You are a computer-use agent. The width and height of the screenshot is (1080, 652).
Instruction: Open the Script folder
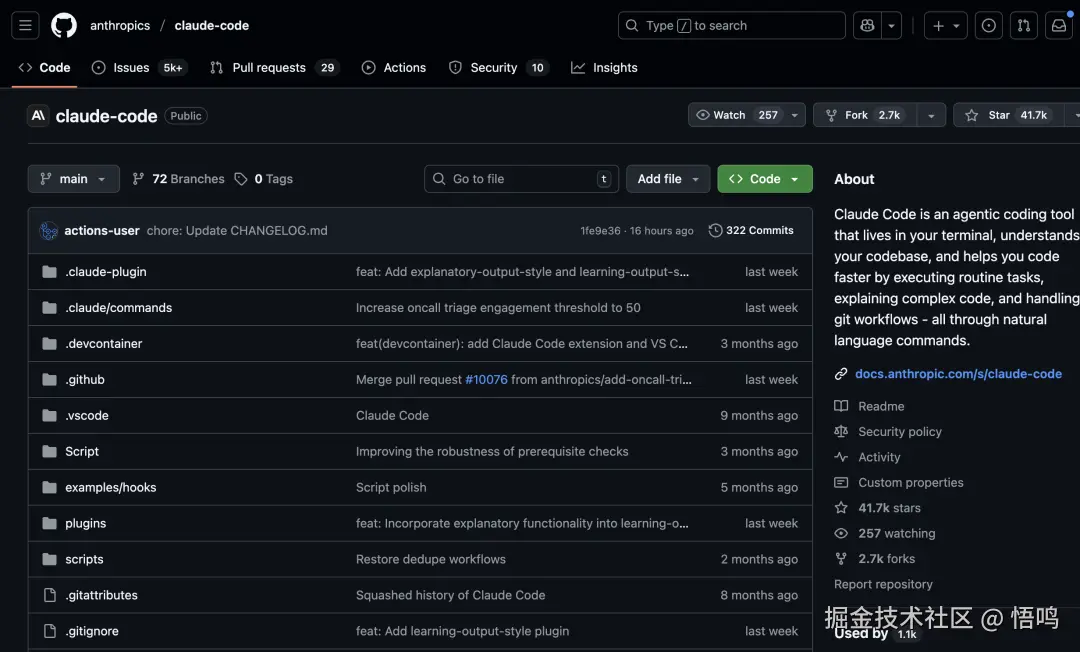[82, 452]
